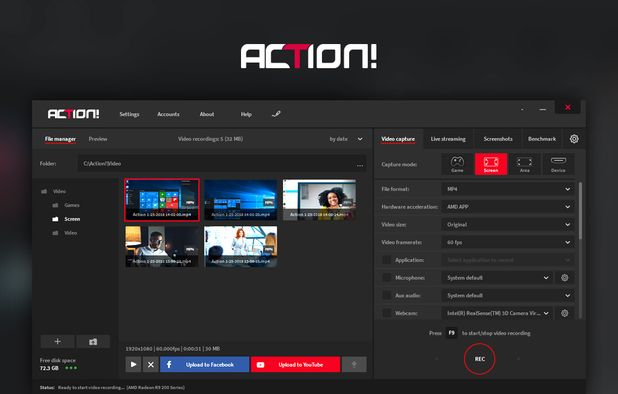Click the top-level Video folder icon
This screenshot has width=618, height=394.
tap(44, 191)
